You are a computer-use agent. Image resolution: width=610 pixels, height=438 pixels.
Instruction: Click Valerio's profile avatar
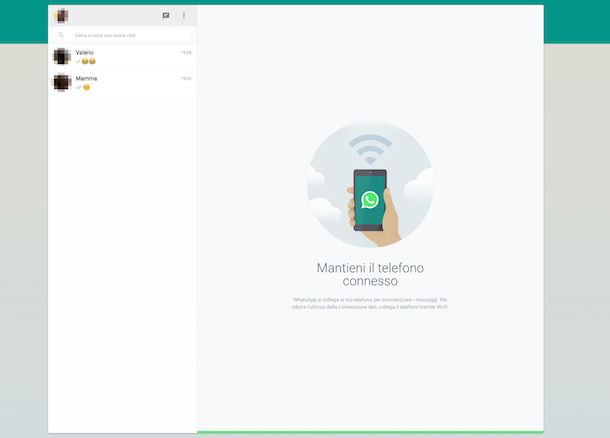point(62,57)
